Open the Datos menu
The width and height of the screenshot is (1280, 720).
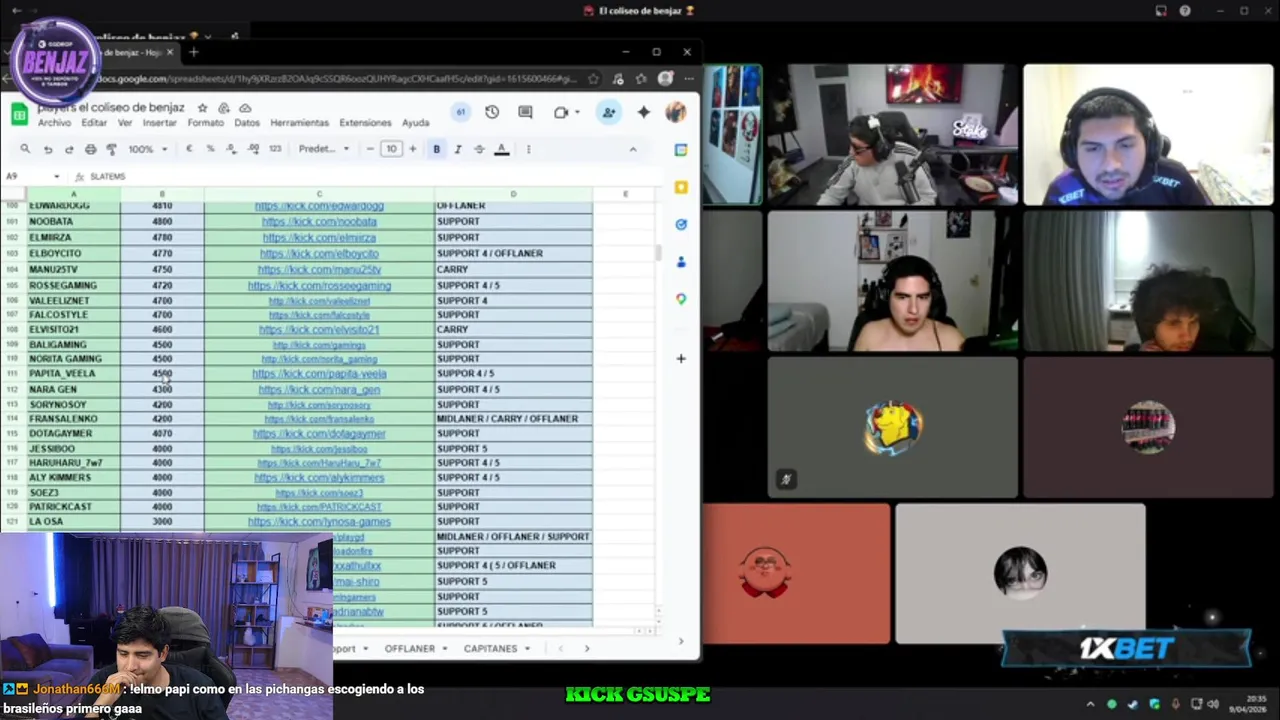coord(247,123)
